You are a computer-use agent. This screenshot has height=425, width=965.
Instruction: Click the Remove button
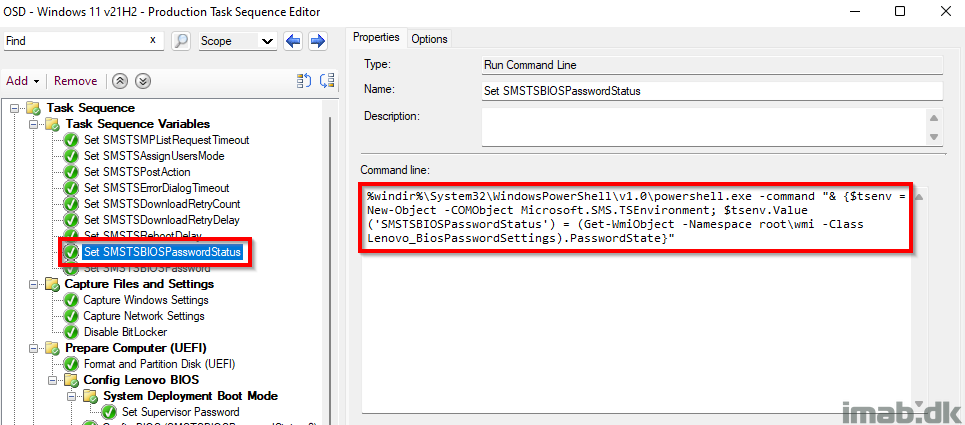coord(75,81)
